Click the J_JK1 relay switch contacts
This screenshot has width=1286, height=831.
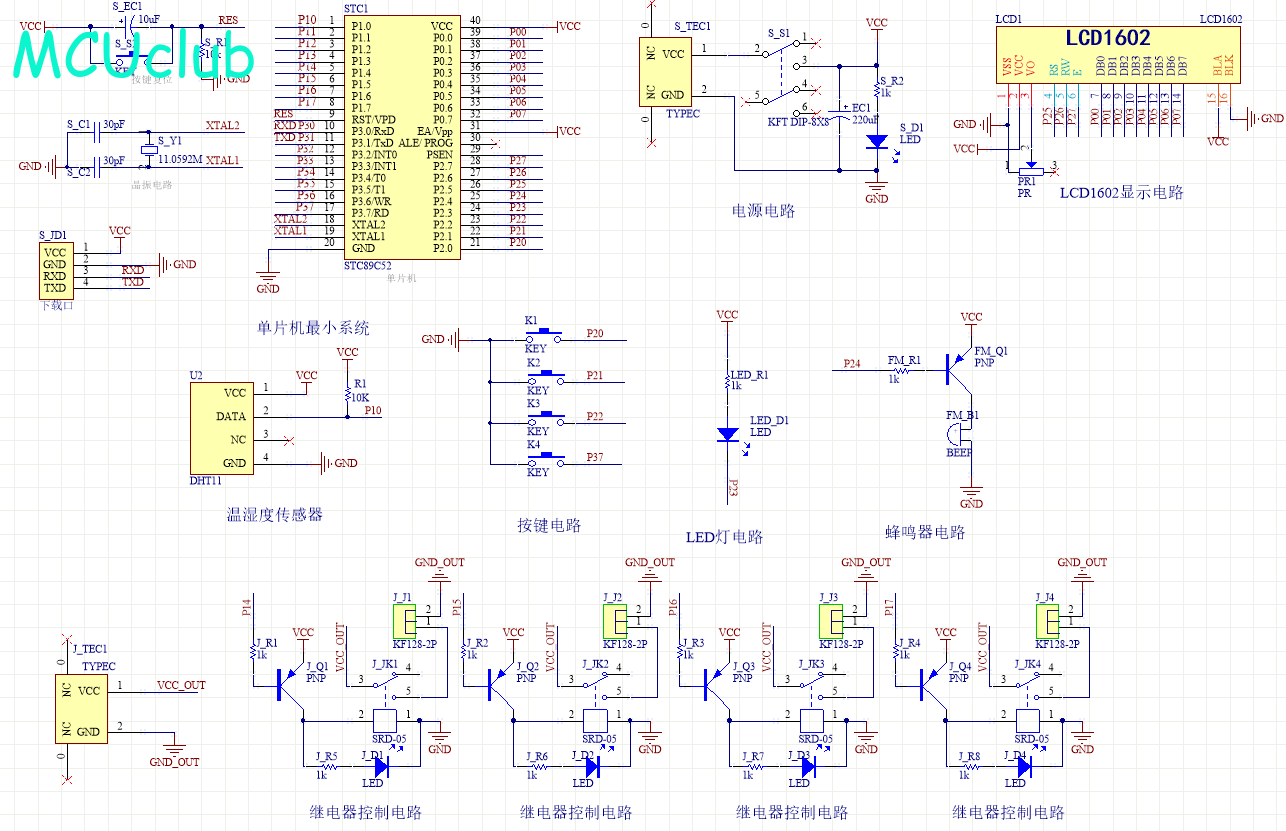[x=386, y=684]
